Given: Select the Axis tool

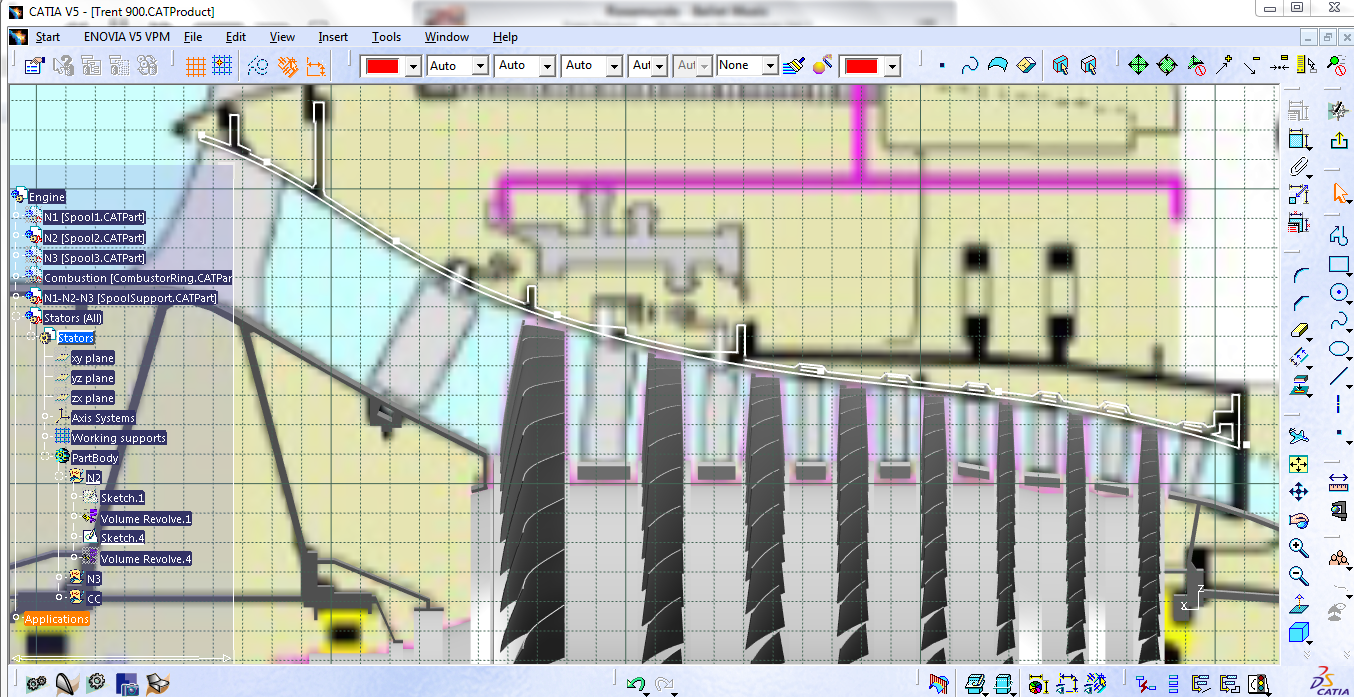Looking at the screenshot, I should pos(1338,405).
